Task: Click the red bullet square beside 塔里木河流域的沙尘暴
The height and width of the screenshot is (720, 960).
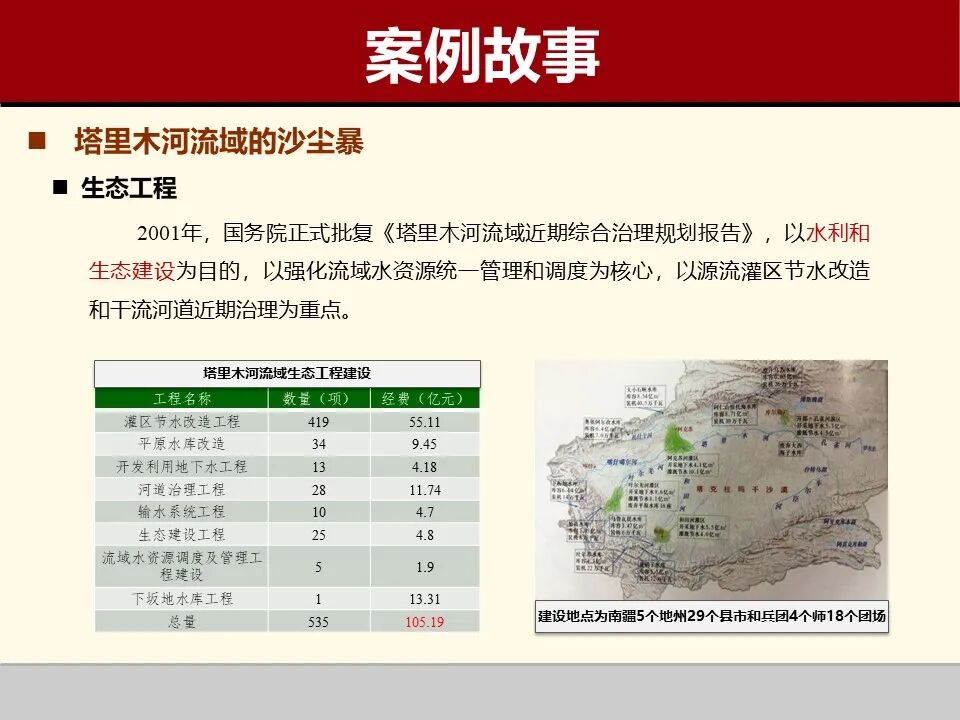Action: tap(38, 138)
